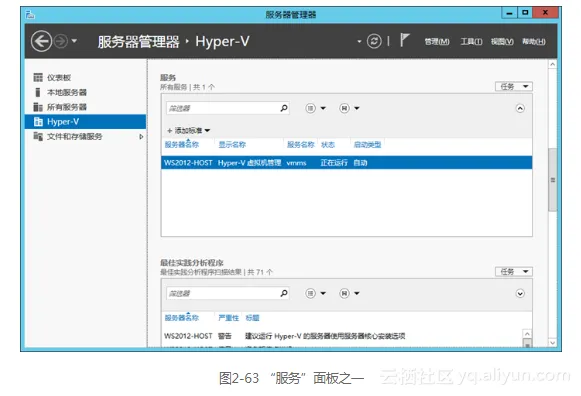581x396 pixels.
Task: Open the 视图(V) menu
Action: coord(502,41)
